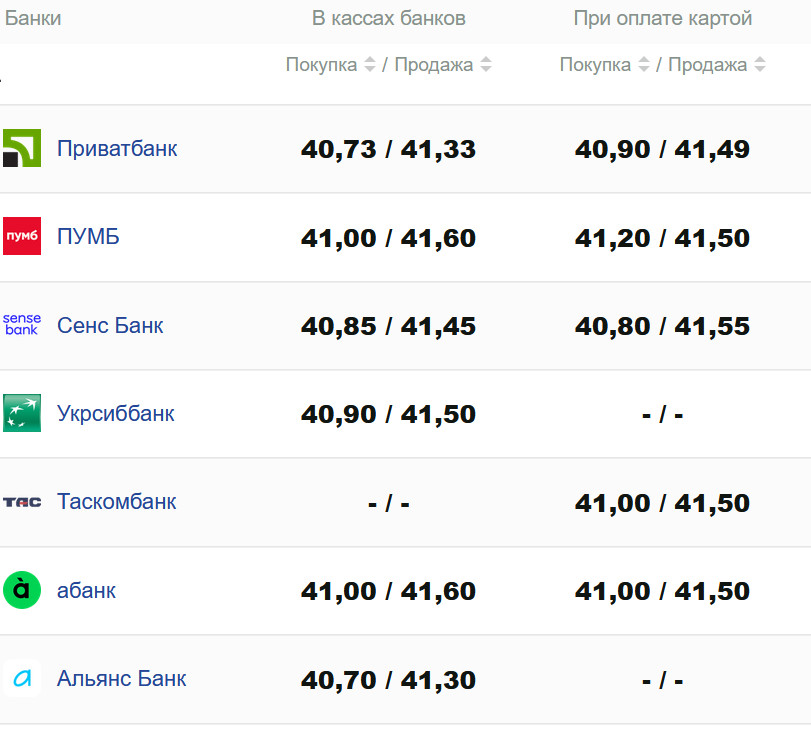Sort cash desk rates by Продажа arrows
Image resolution: width=811 pixels, height=732 pixels.
(x=486, y=65)
